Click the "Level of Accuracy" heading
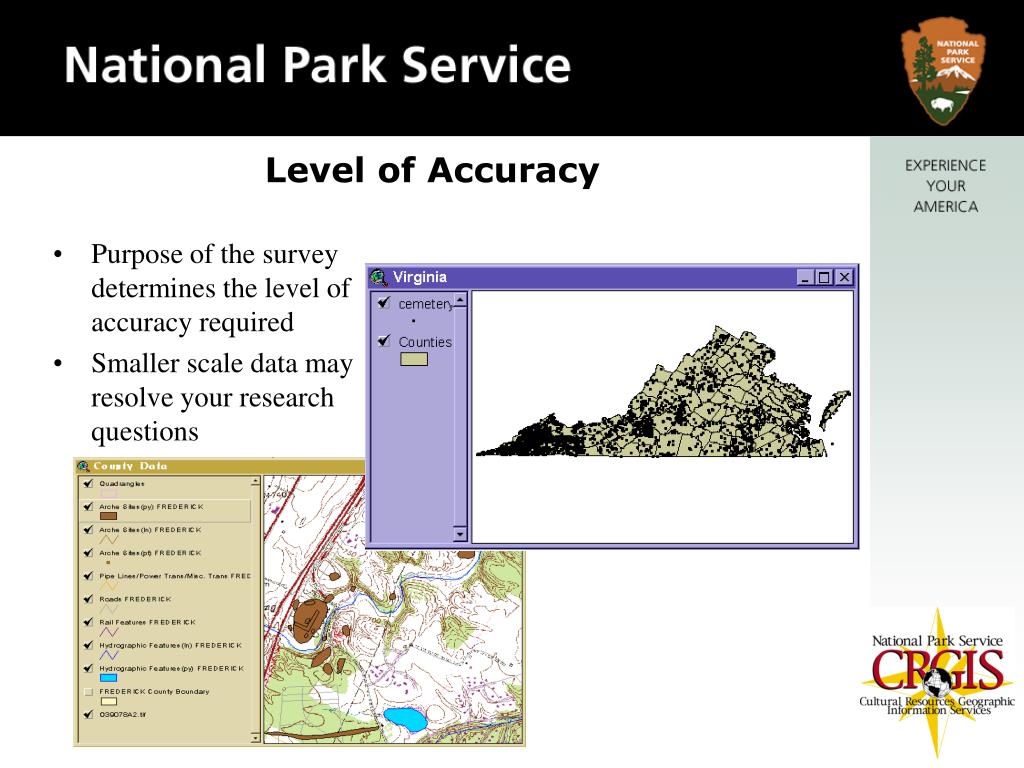The width and height of the screenshot is (1024, 768). coord(432,171)
